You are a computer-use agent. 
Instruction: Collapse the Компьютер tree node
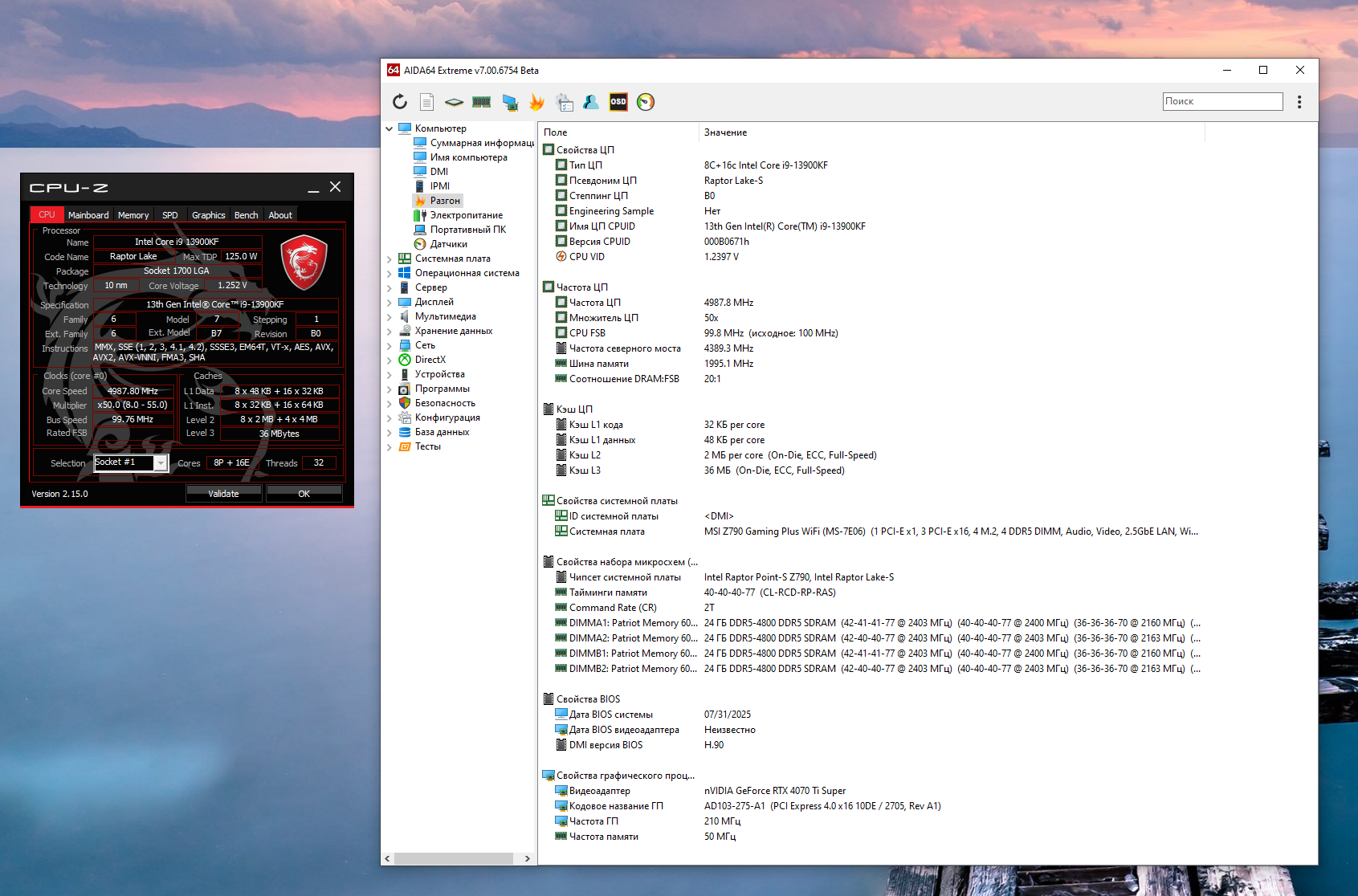(x=389, y=128)
